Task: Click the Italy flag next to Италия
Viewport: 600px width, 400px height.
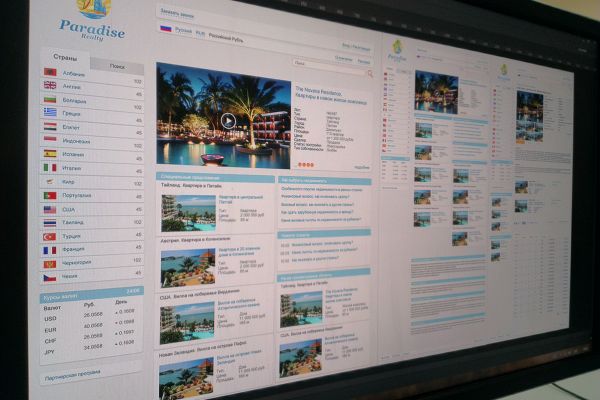Action: click(x=50, y=167)
